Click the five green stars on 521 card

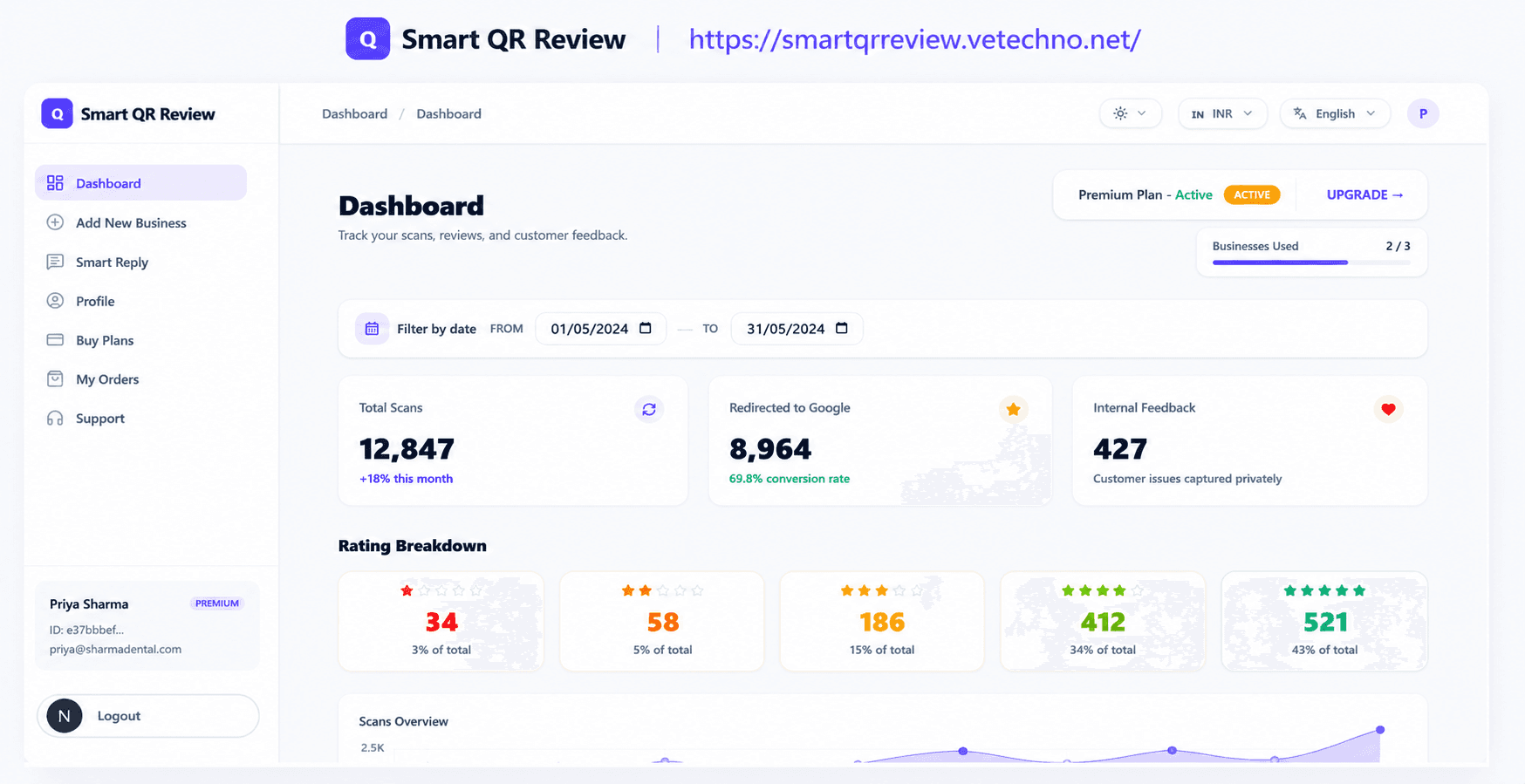tap(1324, 590)
